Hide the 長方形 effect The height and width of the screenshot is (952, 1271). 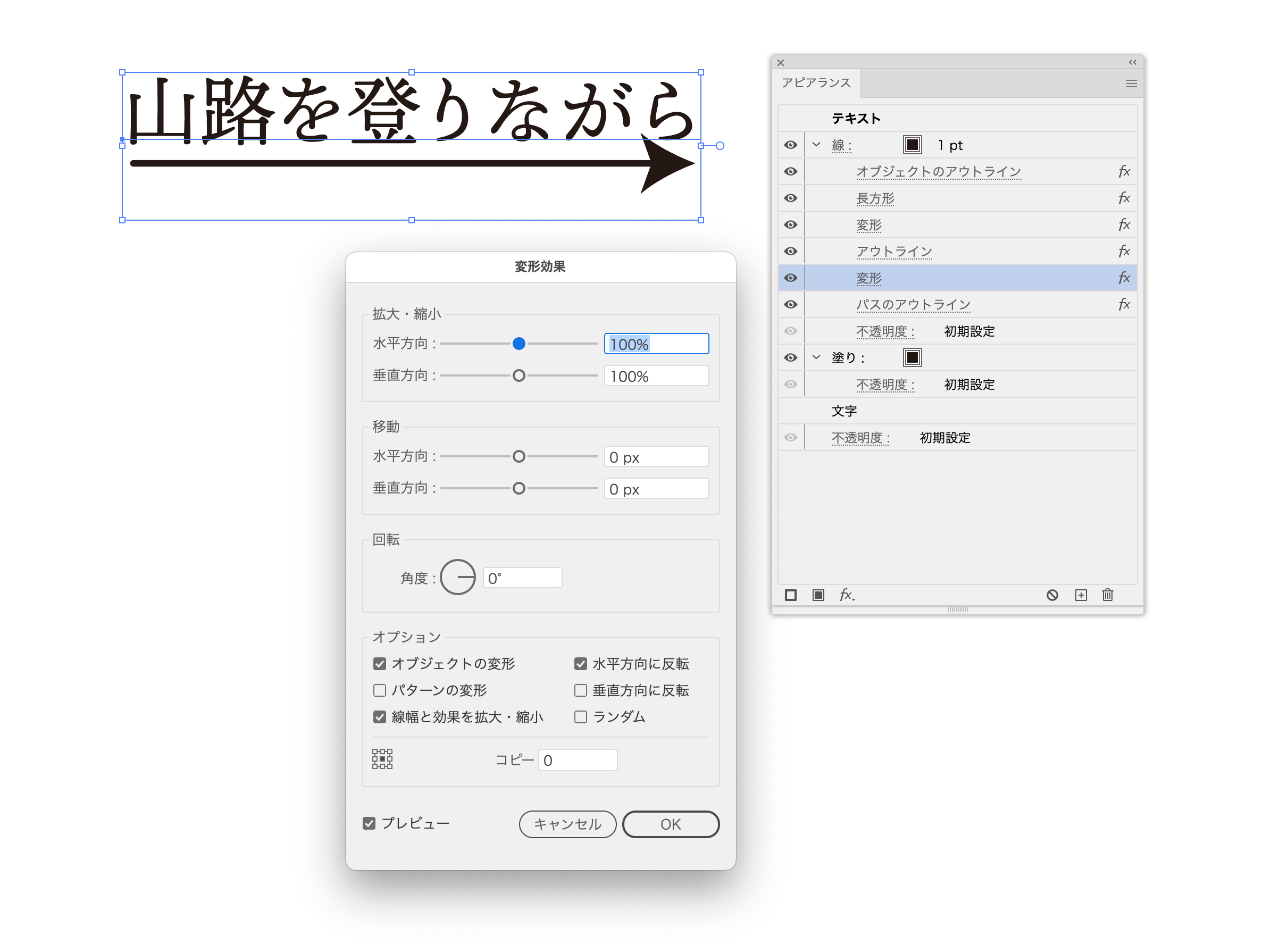(x=791, y=198)
